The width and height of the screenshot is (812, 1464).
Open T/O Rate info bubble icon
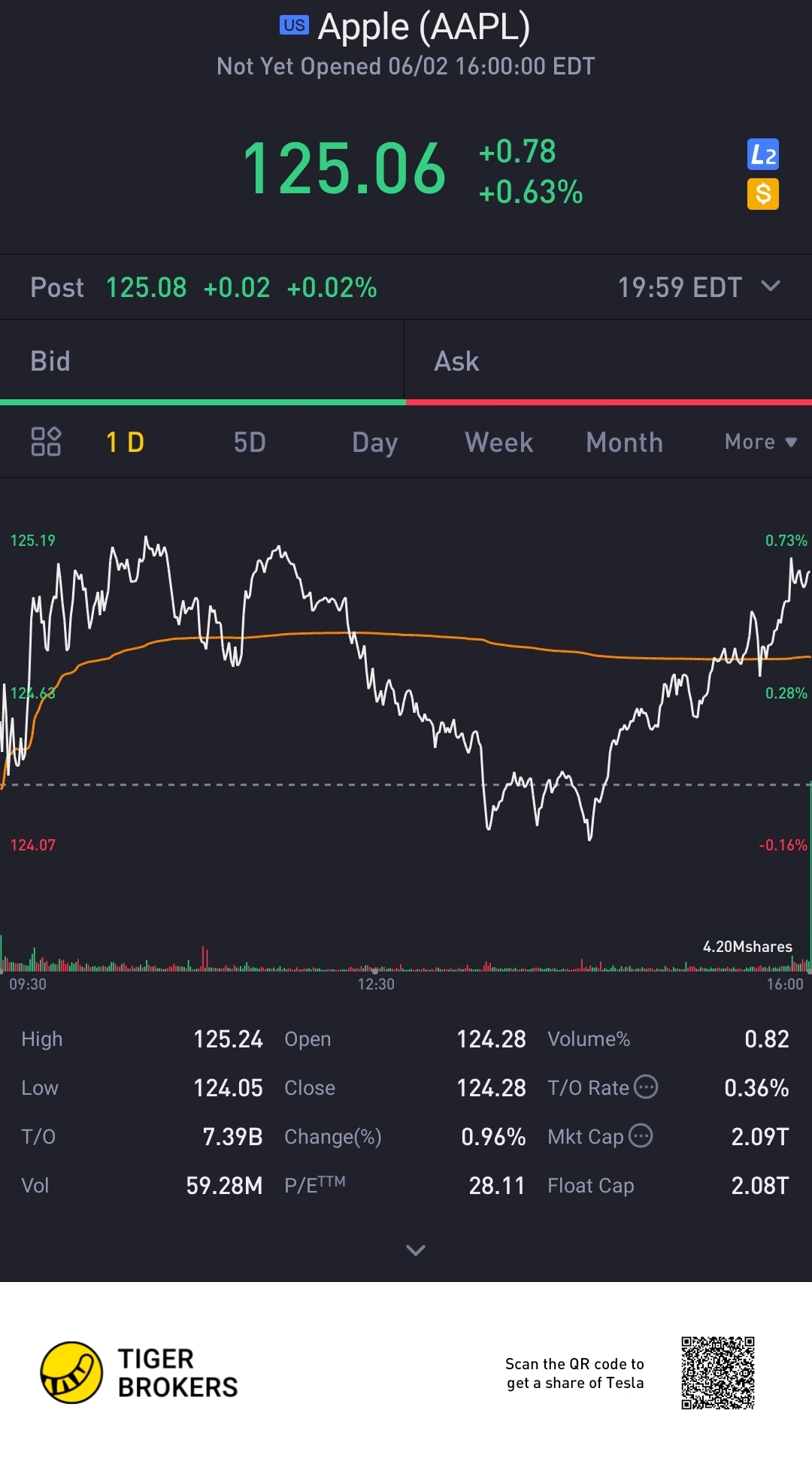(x=646, y=1087)
